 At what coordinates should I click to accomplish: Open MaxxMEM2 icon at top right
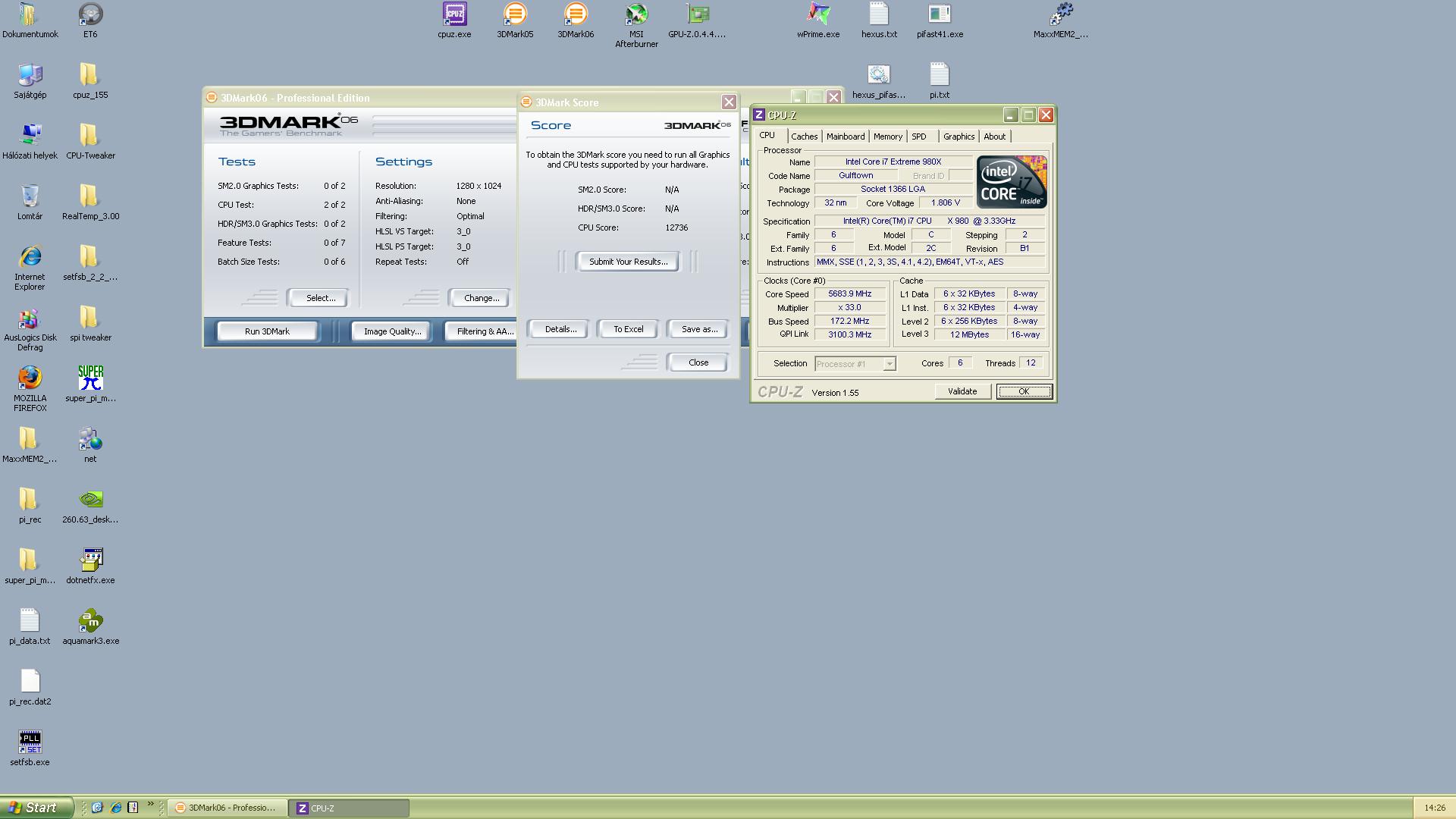click(x=1061, y=20)
